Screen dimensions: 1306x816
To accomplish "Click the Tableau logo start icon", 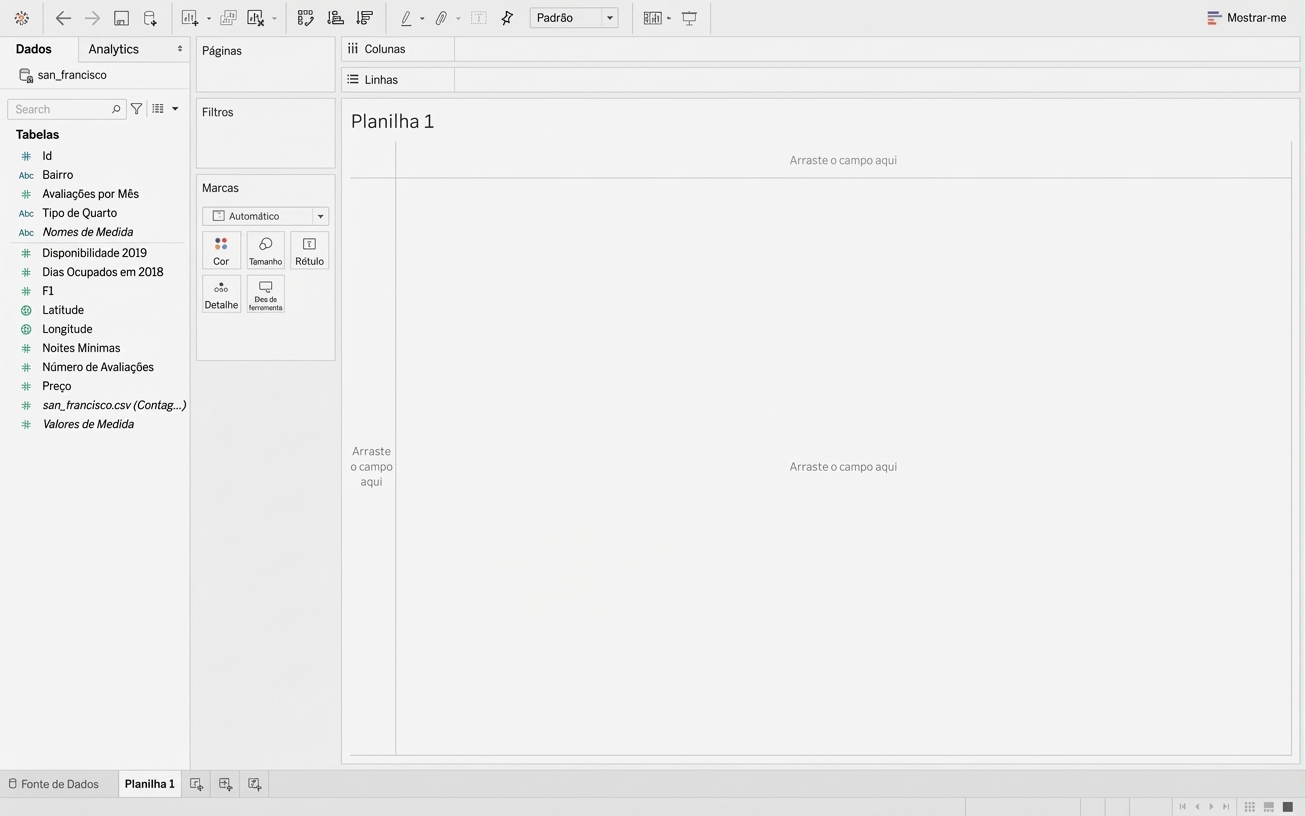I will 21,18.
